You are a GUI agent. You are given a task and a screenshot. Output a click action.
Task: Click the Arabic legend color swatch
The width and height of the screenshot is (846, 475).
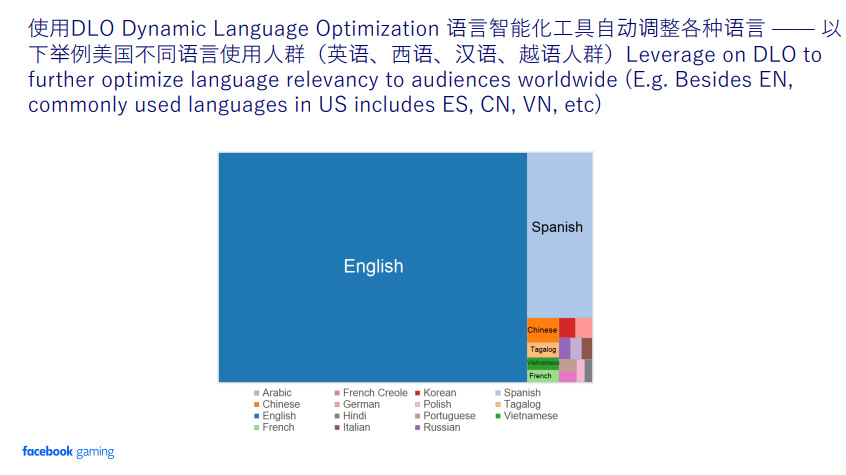pyautogui.click(x=256, y=393)
